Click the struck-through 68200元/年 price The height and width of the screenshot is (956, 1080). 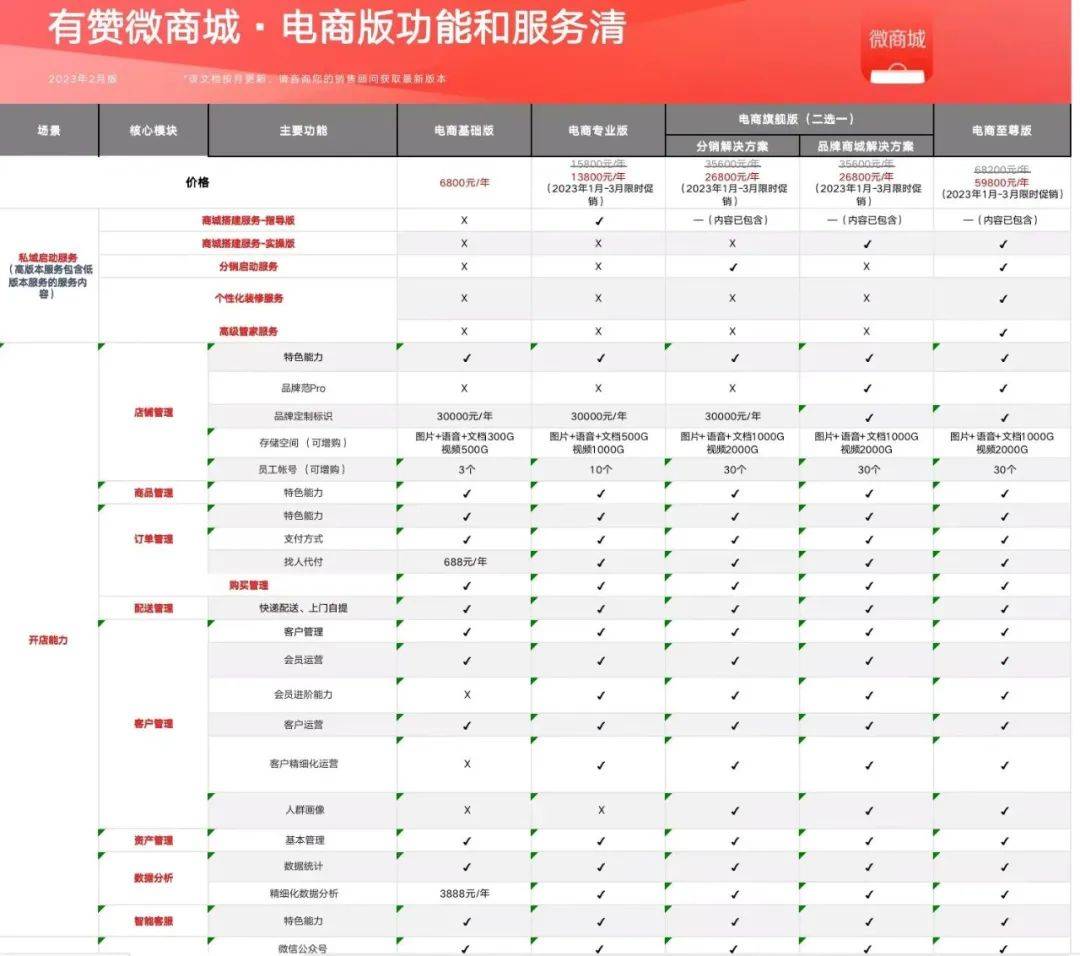tap(1002, 169)
